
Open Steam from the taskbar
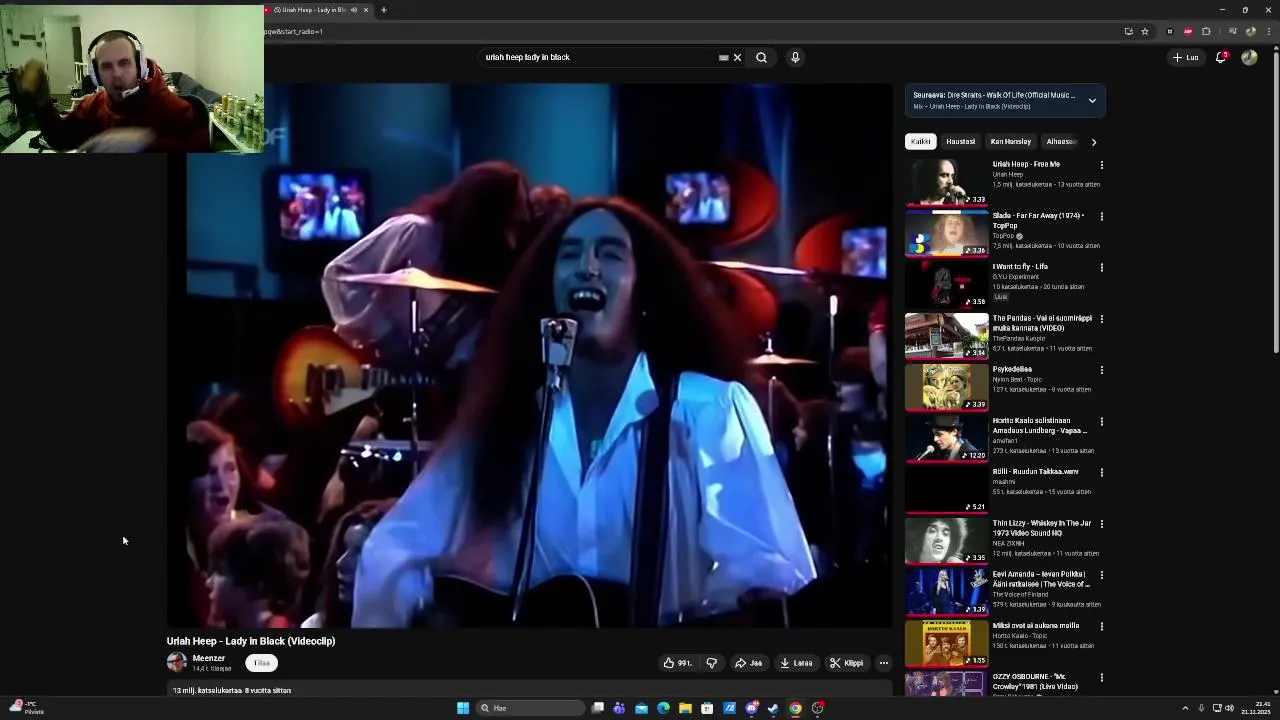(773, 708)
